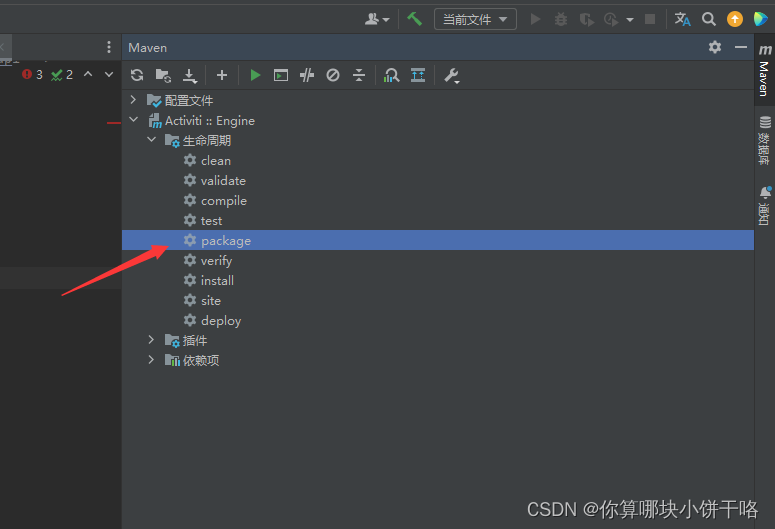
Task: Collapse the 生命周期 lifecycle node
Action: (151, 140)
